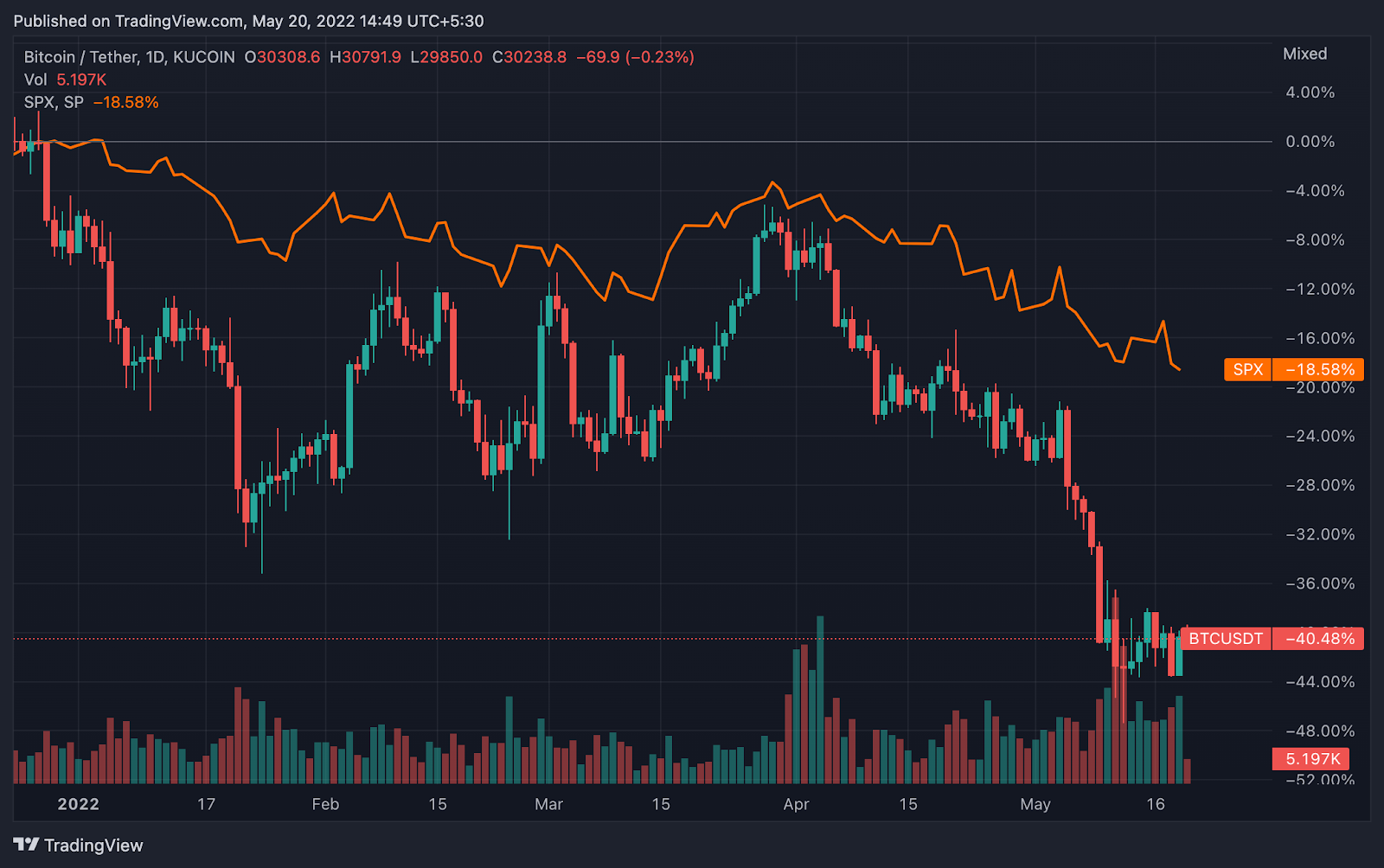Viewport: 1384px width, 868px height.
Task: Click the Mar time axis label
Action: [548, 804]
